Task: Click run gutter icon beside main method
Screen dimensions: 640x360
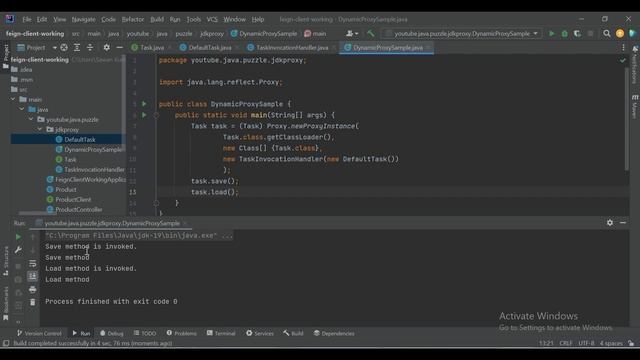Action: (x=144, y=115)
